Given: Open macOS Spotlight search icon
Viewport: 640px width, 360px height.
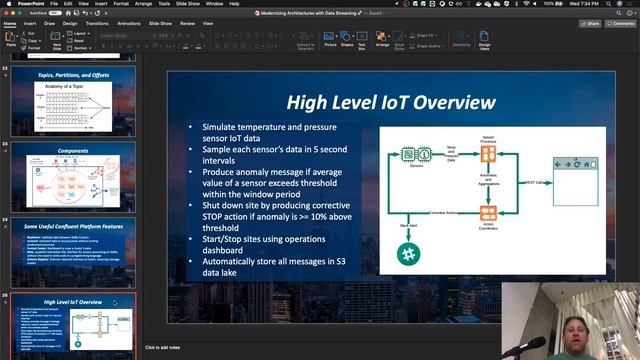Looking at the screenshot, I should coord(609,4).
